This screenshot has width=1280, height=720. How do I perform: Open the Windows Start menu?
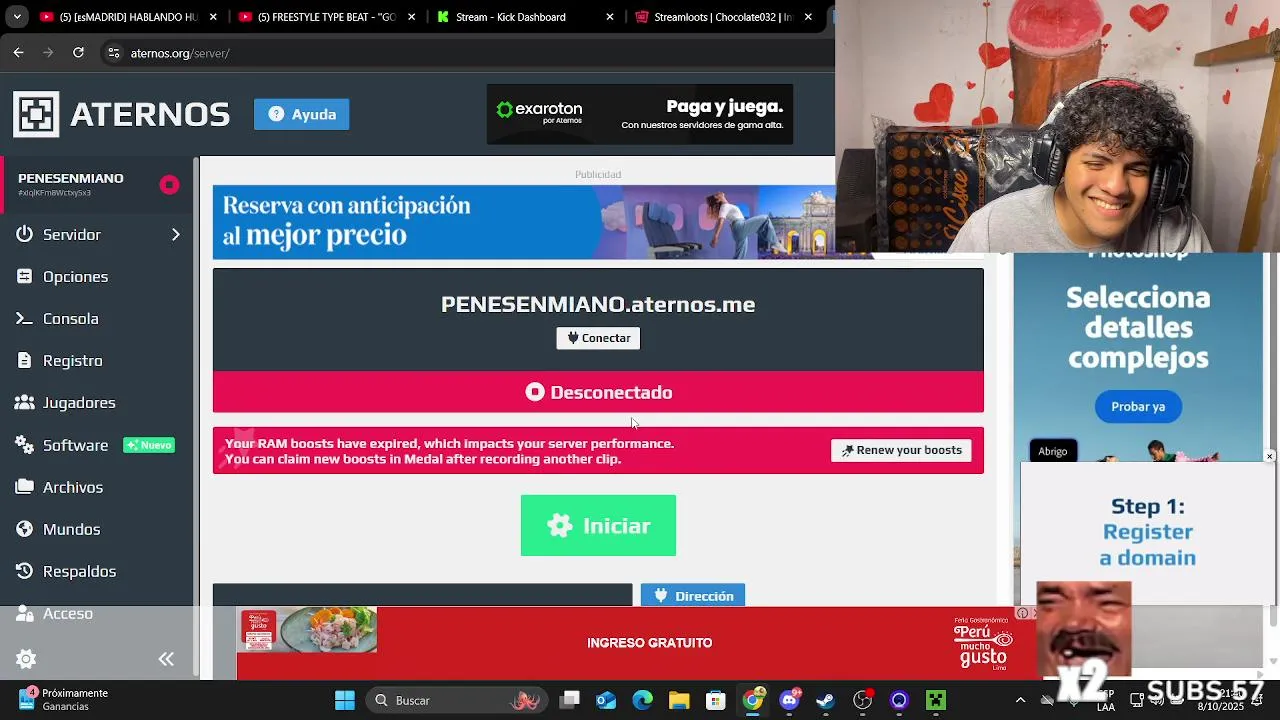(345, 700)
